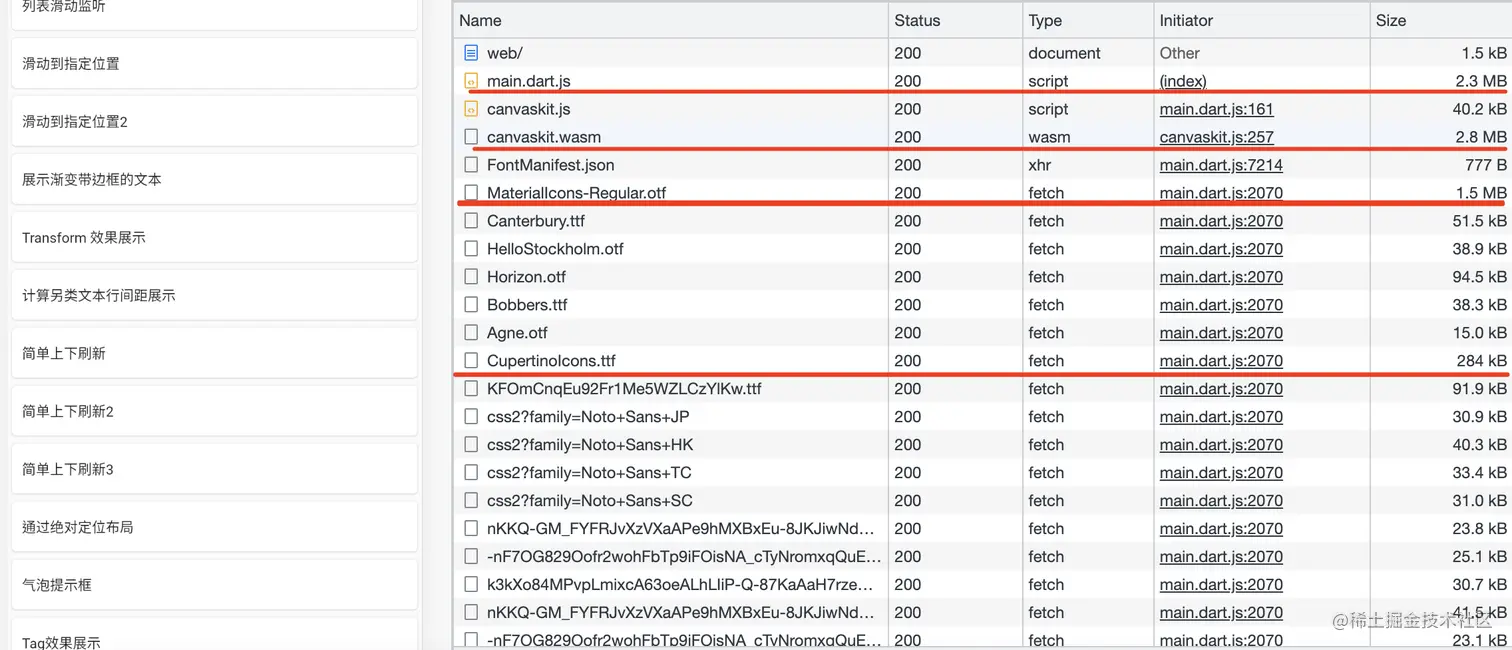Open main.dart.js:2070 link in Canterbury.ttf row
Viewport: 1512px width, 650px height.
(1221, 221)
